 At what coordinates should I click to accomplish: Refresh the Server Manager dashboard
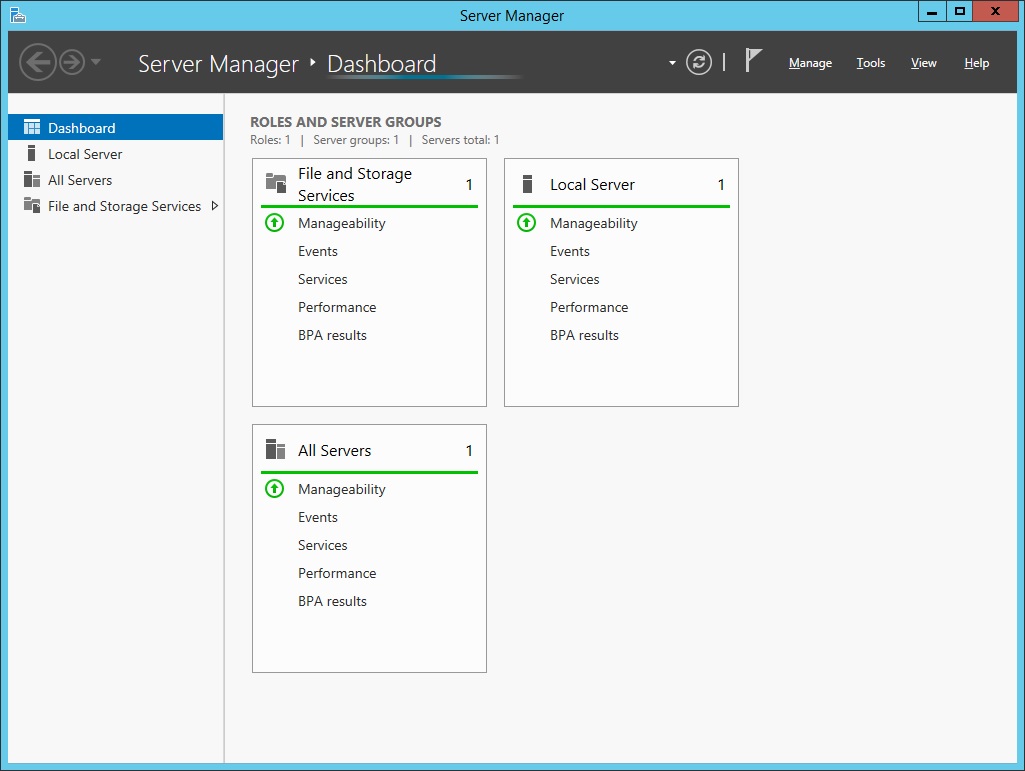point(699,62)
